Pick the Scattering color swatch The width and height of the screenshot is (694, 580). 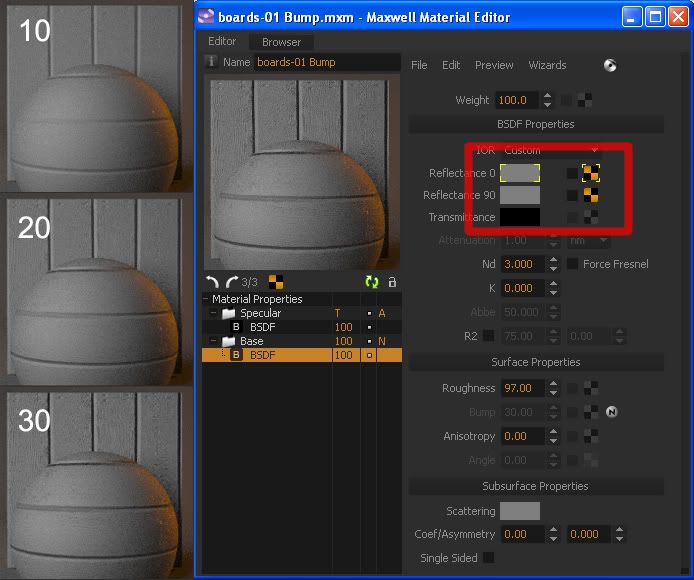[520, 511]
